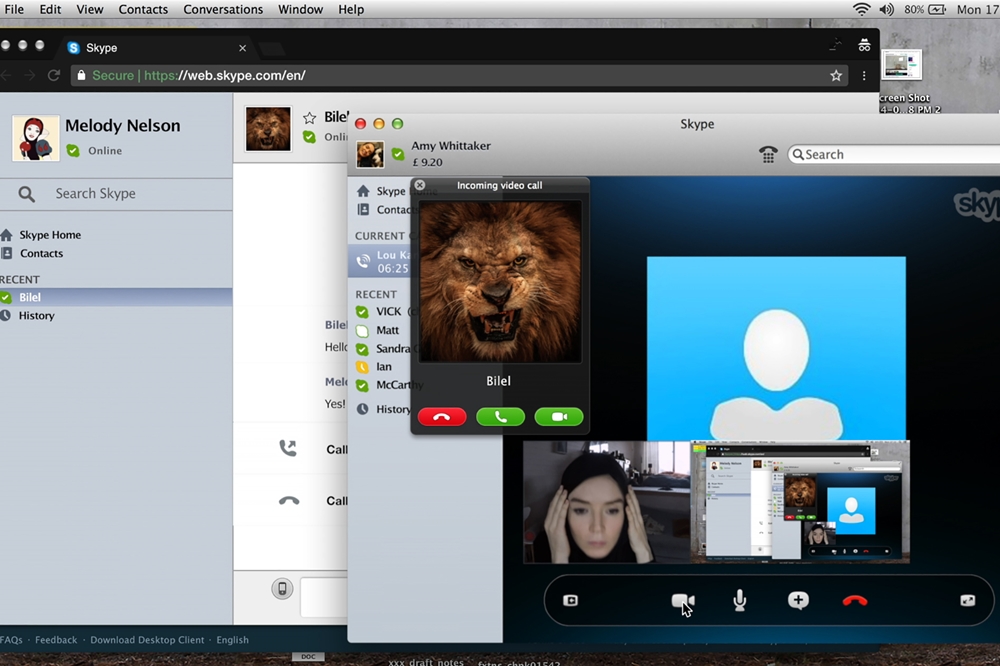1000x666 pixels.
Task: Open the plus menu in call controls
Action: pos(798,600)
